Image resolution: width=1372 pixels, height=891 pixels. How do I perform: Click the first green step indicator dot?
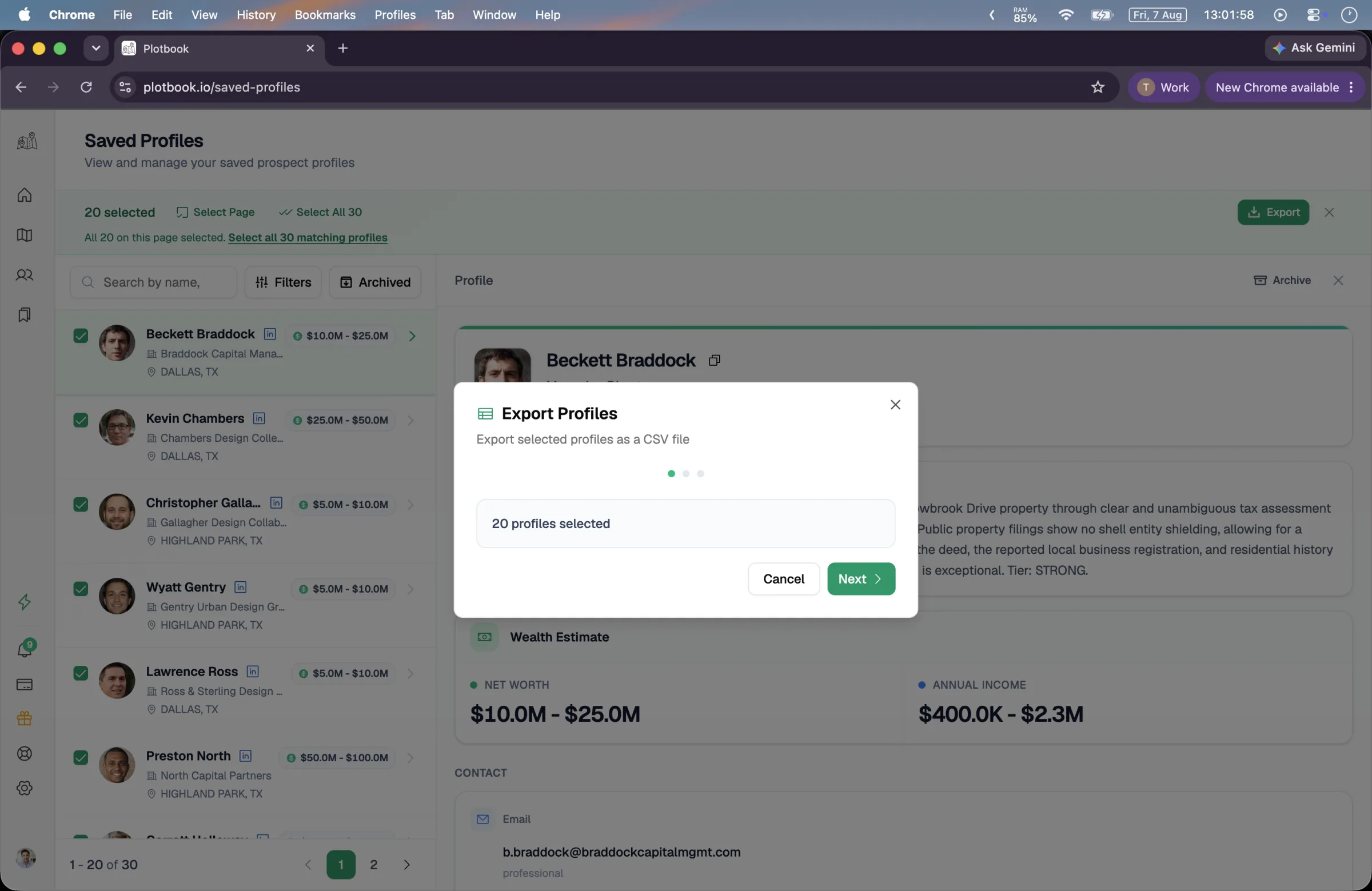[671, 474]
